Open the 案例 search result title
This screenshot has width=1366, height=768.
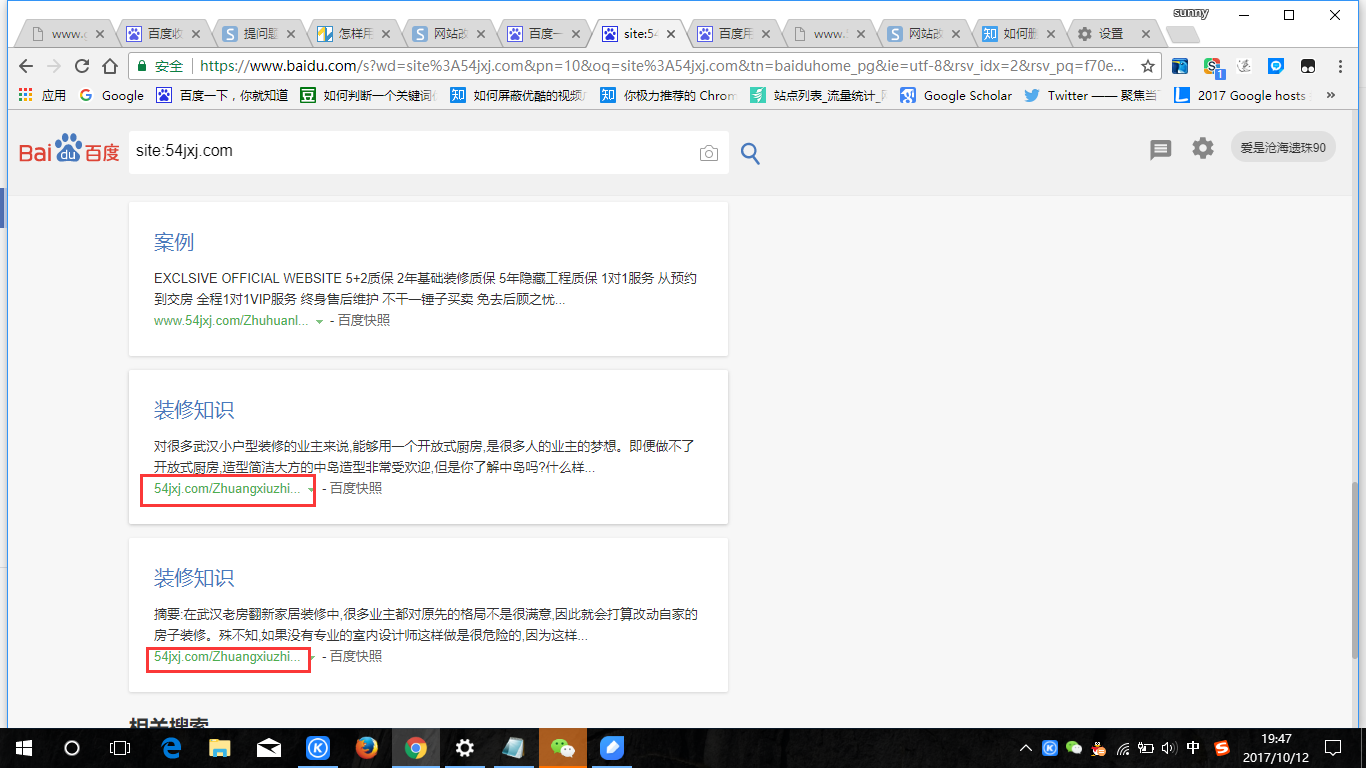tap(174, 242)
